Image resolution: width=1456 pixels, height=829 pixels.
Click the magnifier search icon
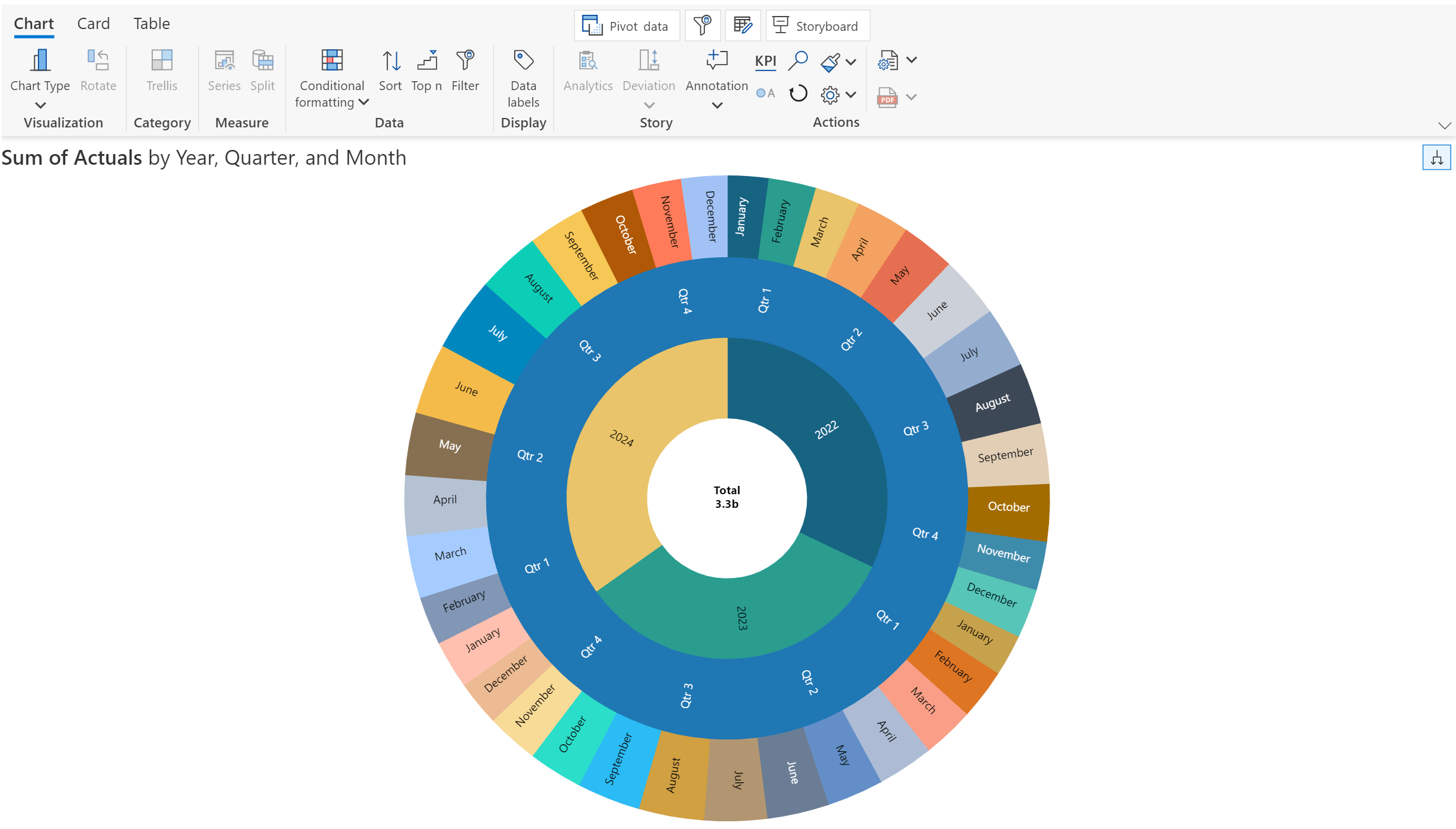point(798,60)
